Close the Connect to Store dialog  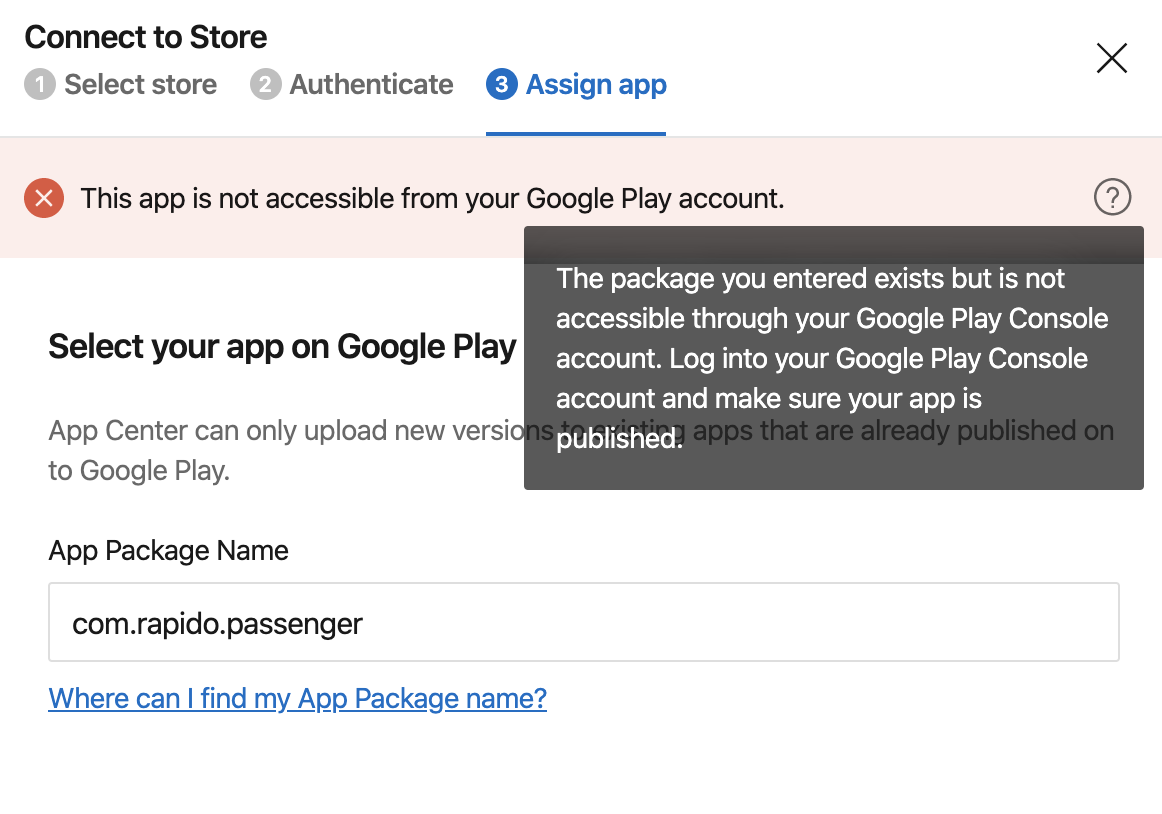[1111, 58]
